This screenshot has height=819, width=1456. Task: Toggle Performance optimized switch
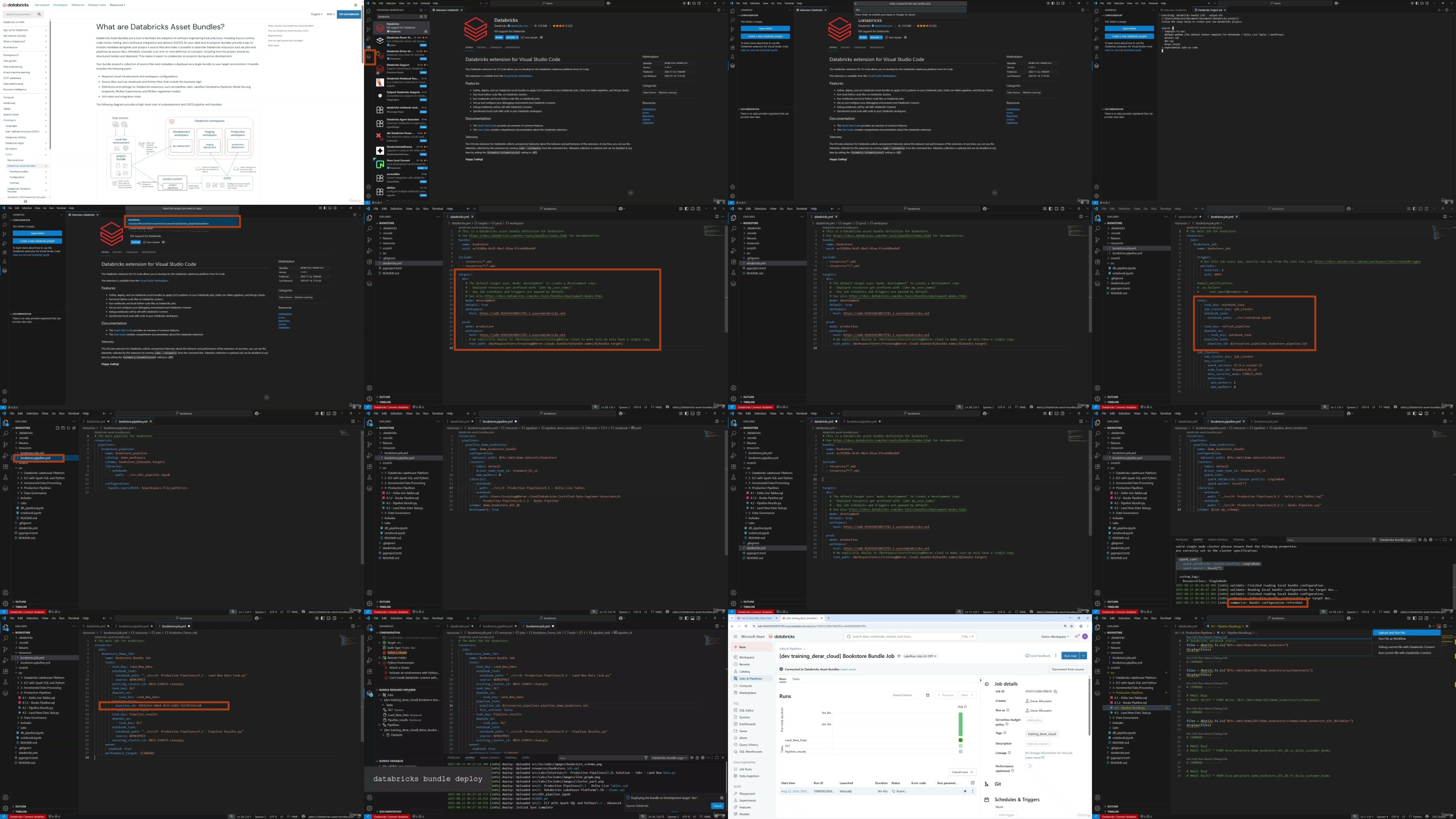(1028, 766)
